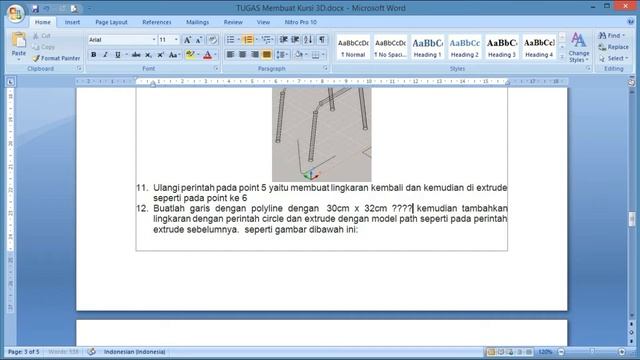Toggle show paragraph marks
640x360 pixels.
click(x=322, y=40)
